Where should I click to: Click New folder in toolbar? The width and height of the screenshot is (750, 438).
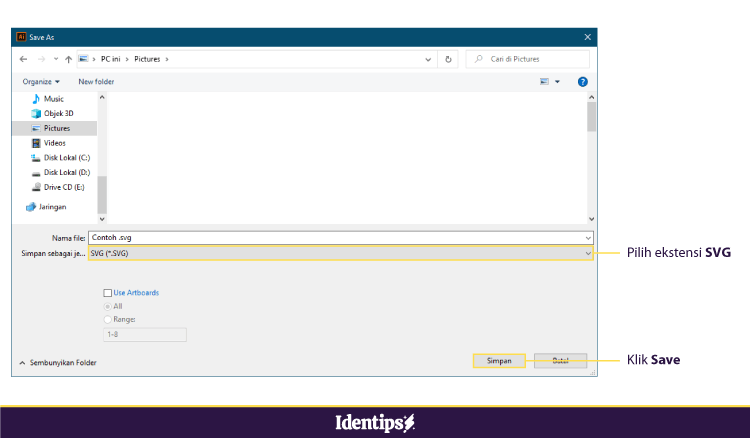point(96,81)
